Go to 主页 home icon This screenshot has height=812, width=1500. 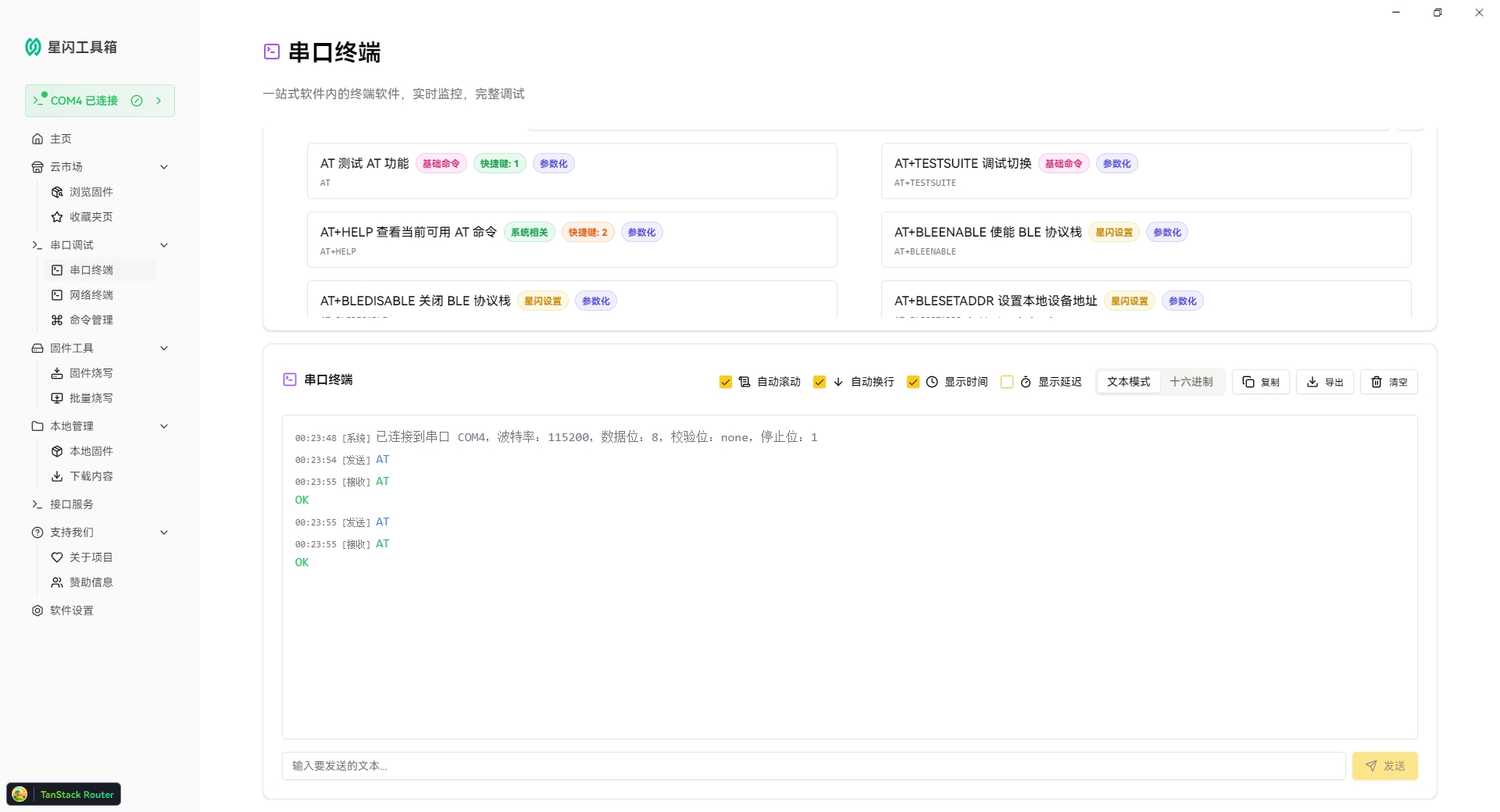(37, 139)
